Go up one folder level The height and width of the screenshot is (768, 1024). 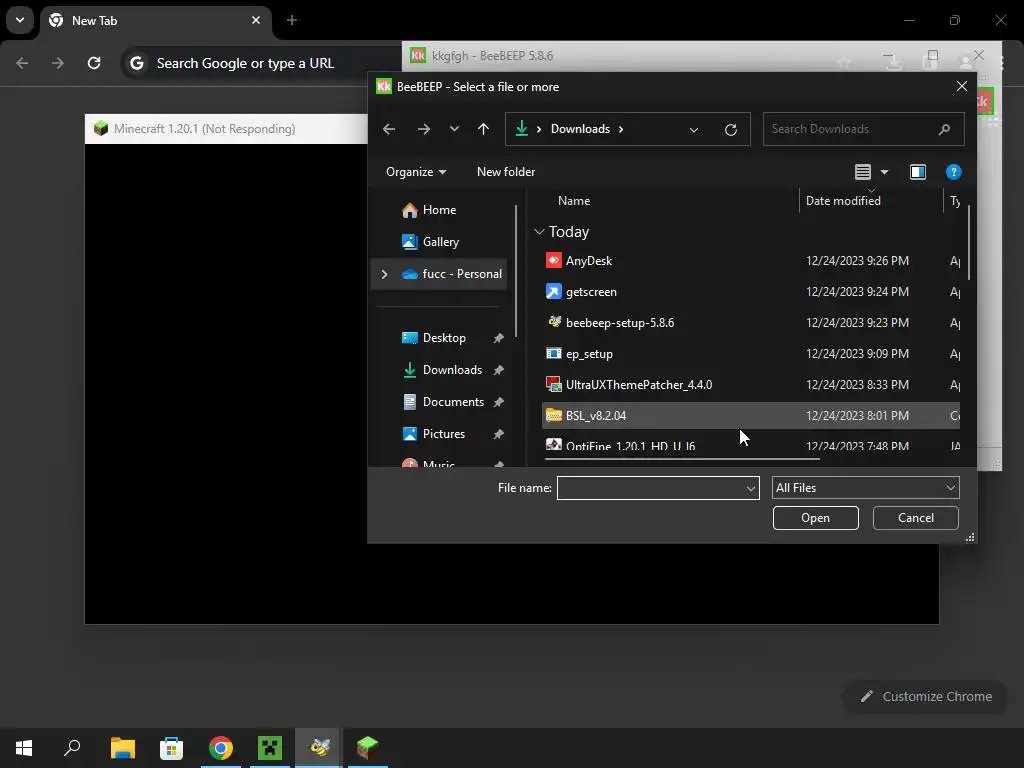[483, 129]
